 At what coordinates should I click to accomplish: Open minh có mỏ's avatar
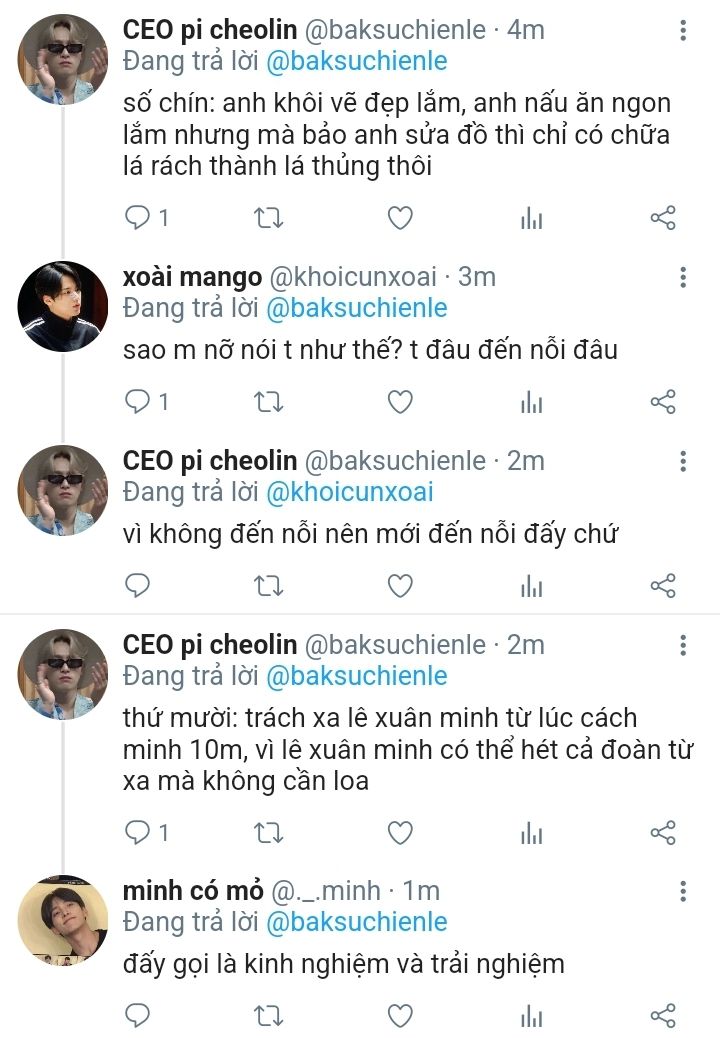click(x=63, y=921)
